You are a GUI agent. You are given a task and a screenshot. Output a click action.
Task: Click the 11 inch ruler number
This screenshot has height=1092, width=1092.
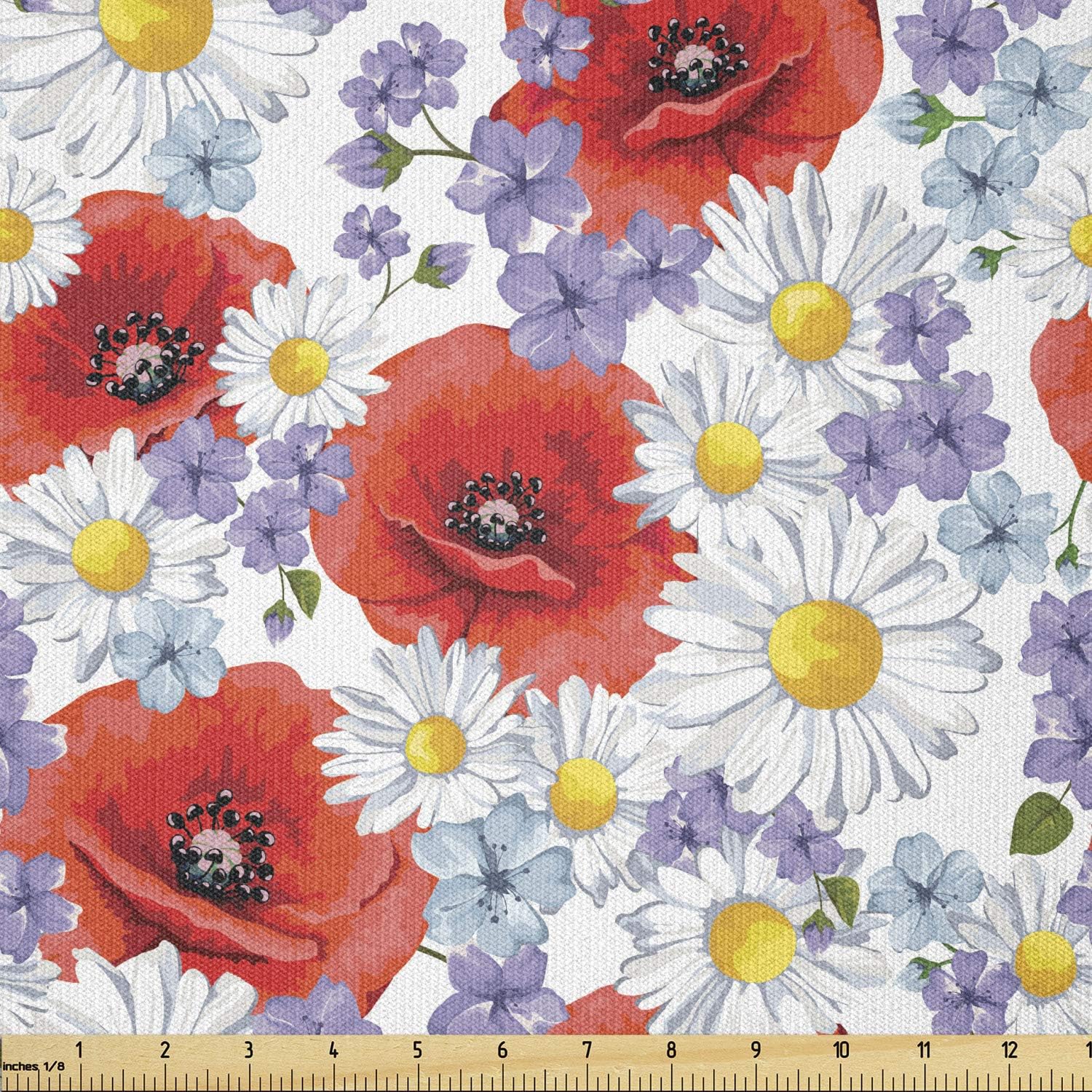925,1049
